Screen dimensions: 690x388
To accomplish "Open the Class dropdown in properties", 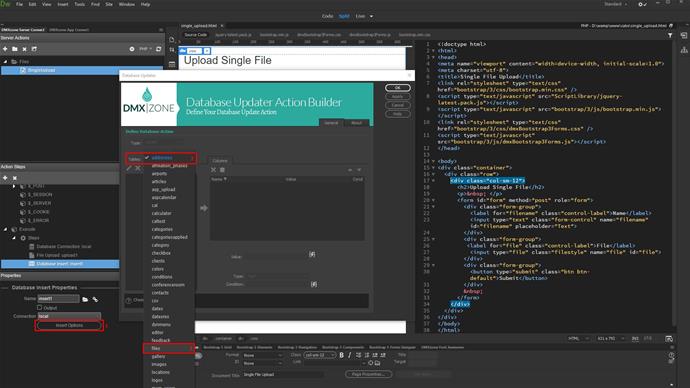I will click(x=320, y=355).
